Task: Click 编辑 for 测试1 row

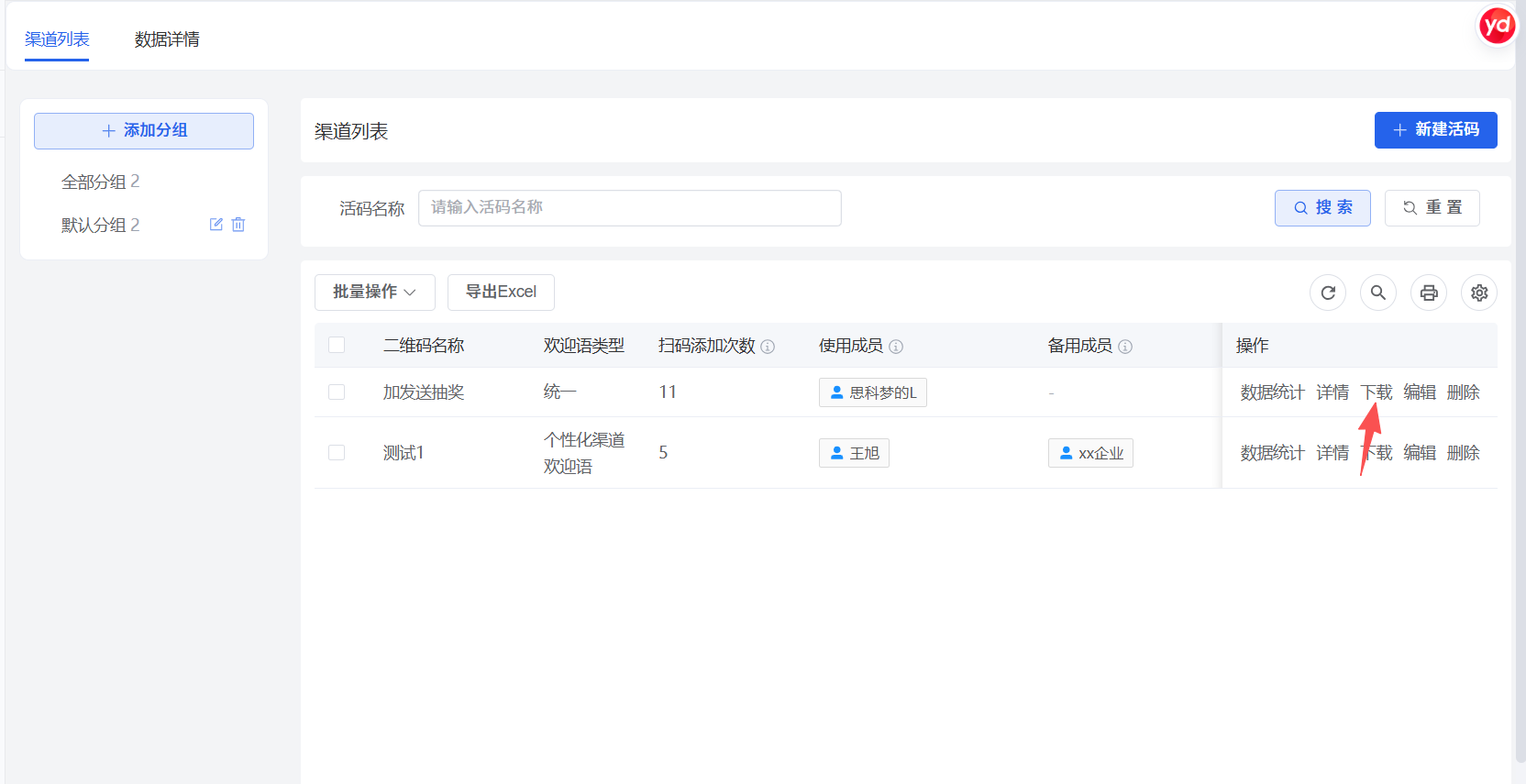Action: [1420, 453]
